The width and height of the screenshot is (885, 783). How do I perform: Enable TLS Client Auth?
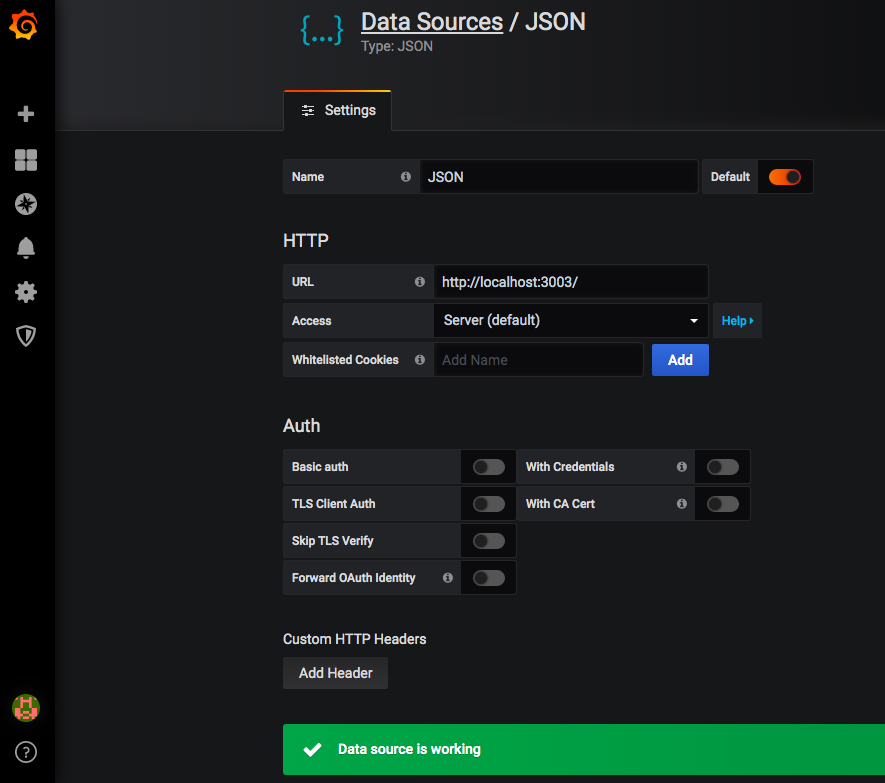coord(488,503)
